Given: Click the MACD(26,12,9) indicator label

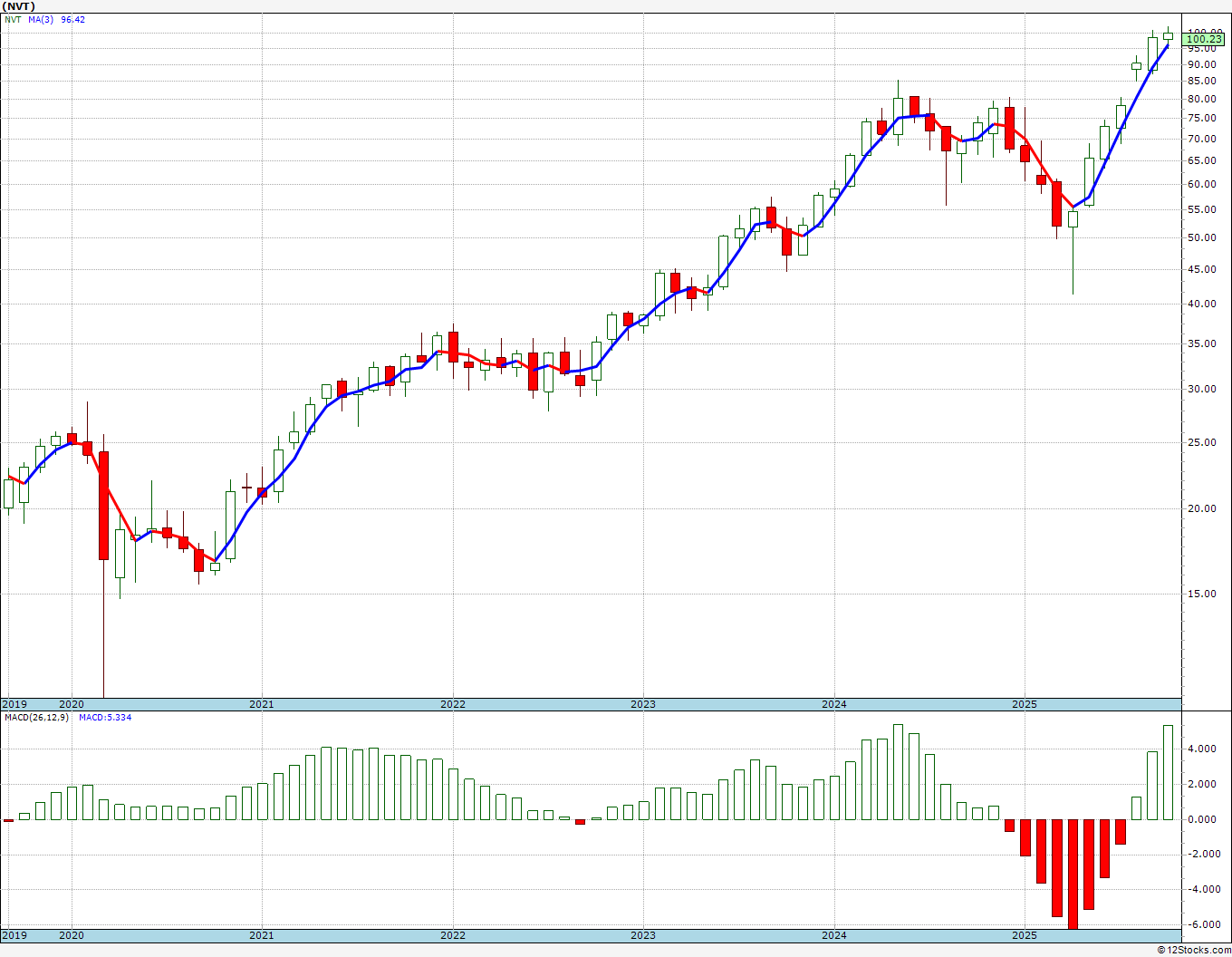Looking at the screenshot, I should tap(36, 718).
